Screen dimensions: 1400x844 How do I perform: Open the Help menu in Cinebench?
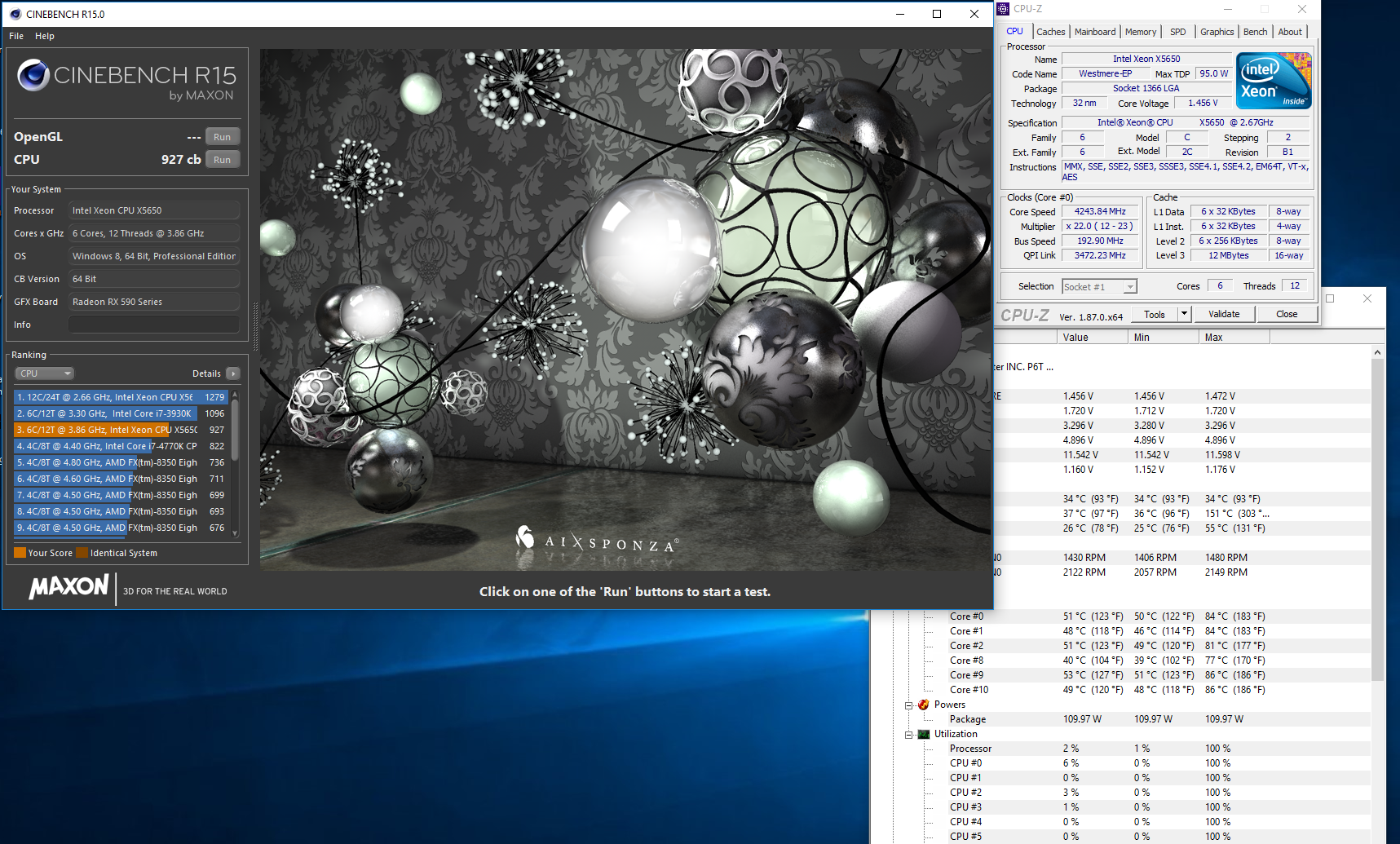pyautogui.click(x=45, y=36)
